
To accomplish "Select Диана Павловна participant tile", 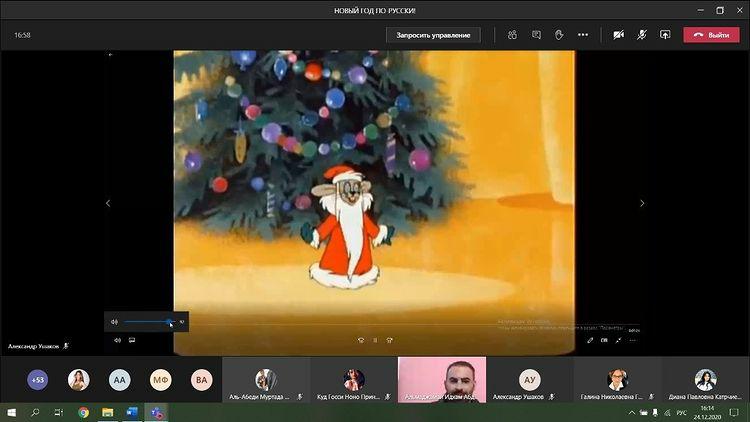I will [706, 379].
